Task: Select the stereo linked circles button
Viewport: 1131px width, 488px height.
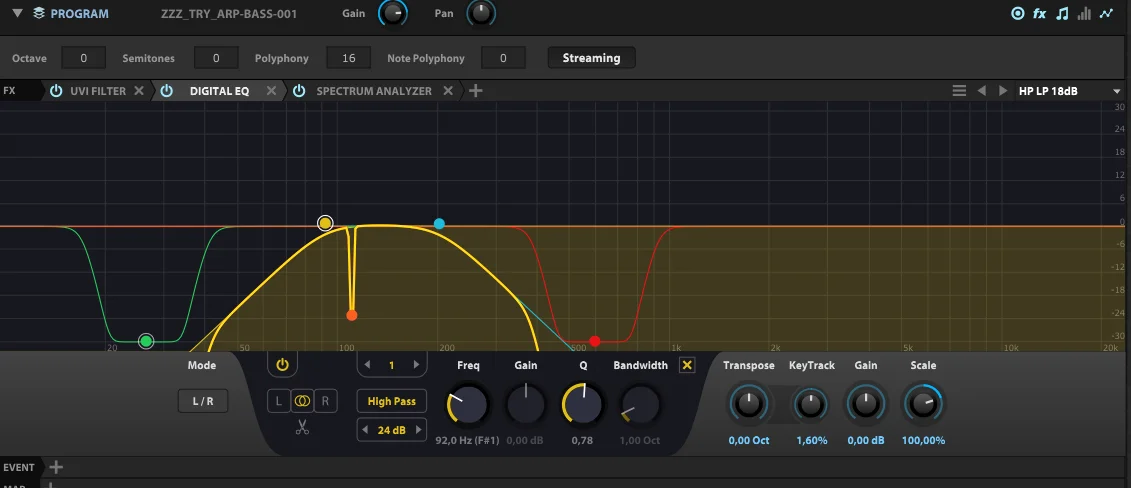Action: 302,401
